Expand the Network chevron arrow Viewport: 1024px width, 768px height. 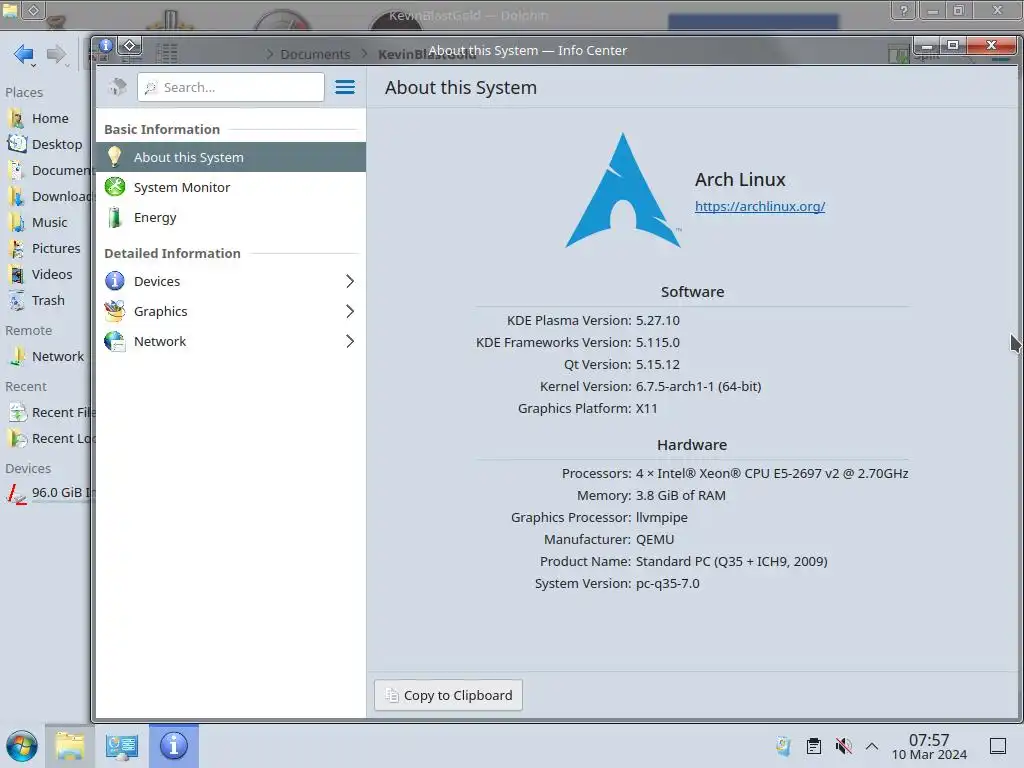pyautogui.click(x=350, y=342)
